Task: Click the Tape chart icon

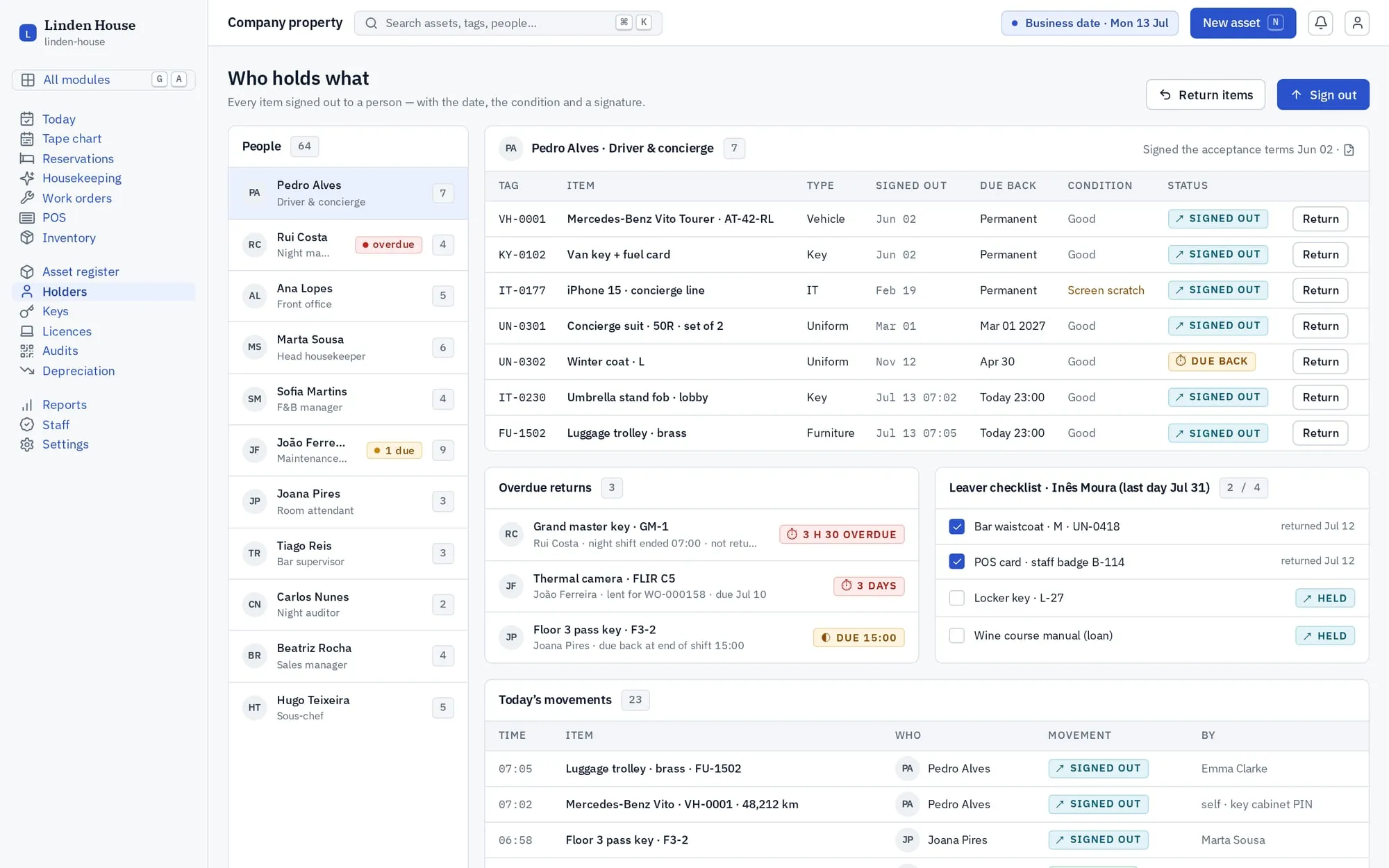Action: click(x=27, y=139)
